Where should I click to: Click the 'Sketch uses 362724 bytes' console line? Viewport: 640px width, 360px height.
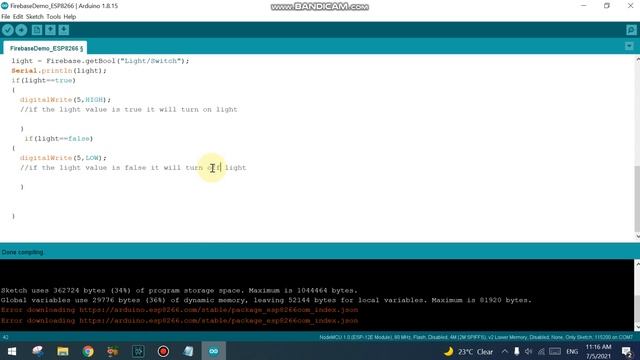(x=179, y=291)
